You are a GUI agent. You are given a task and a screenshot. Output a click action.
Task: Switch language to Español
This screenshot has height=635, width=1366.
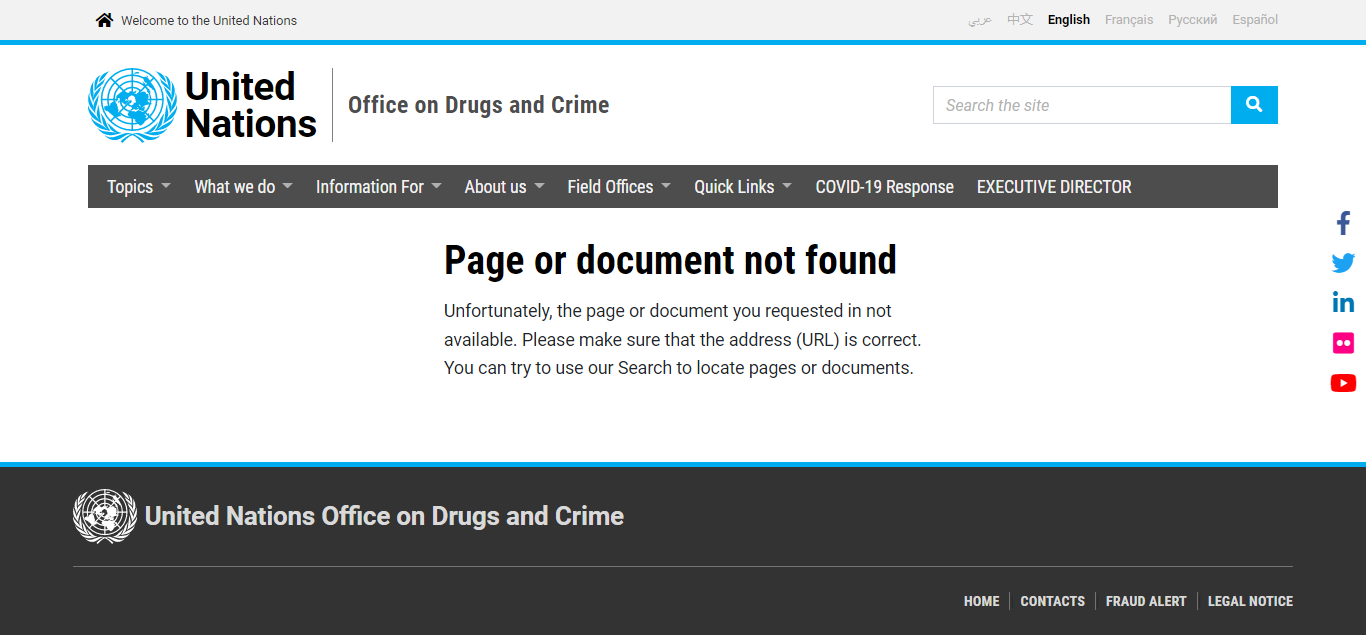tap(1255, 20)
